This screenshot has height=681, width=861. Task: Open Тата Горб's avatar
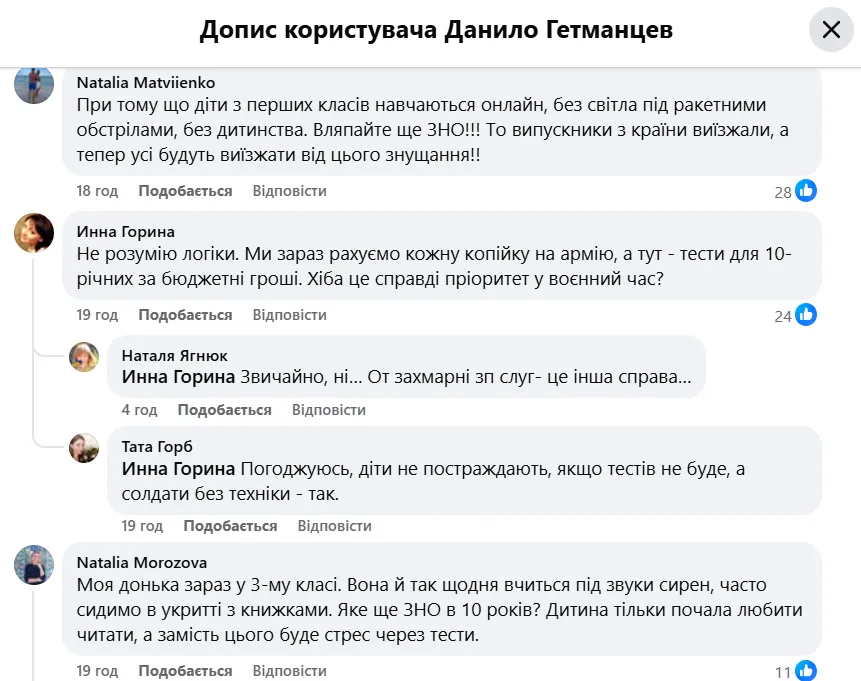[84, 447]
